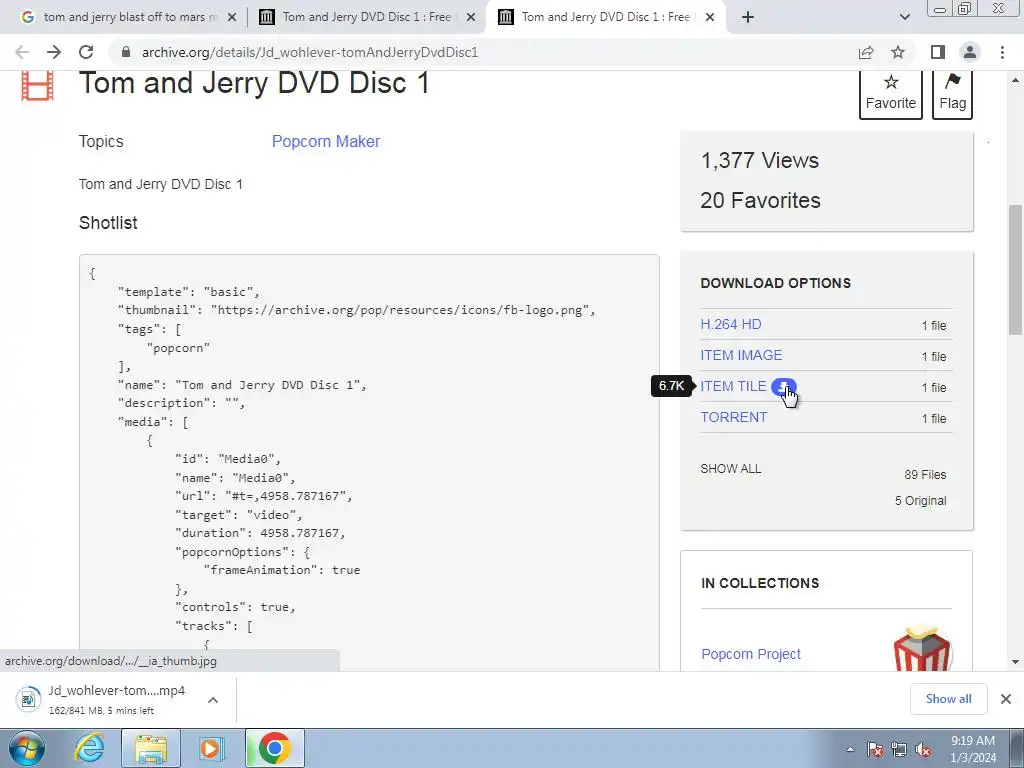The image size is (1024, 768).
Task: Click the Tom and Jerry DVD Disc 1 title
Action: click(254, 83)
